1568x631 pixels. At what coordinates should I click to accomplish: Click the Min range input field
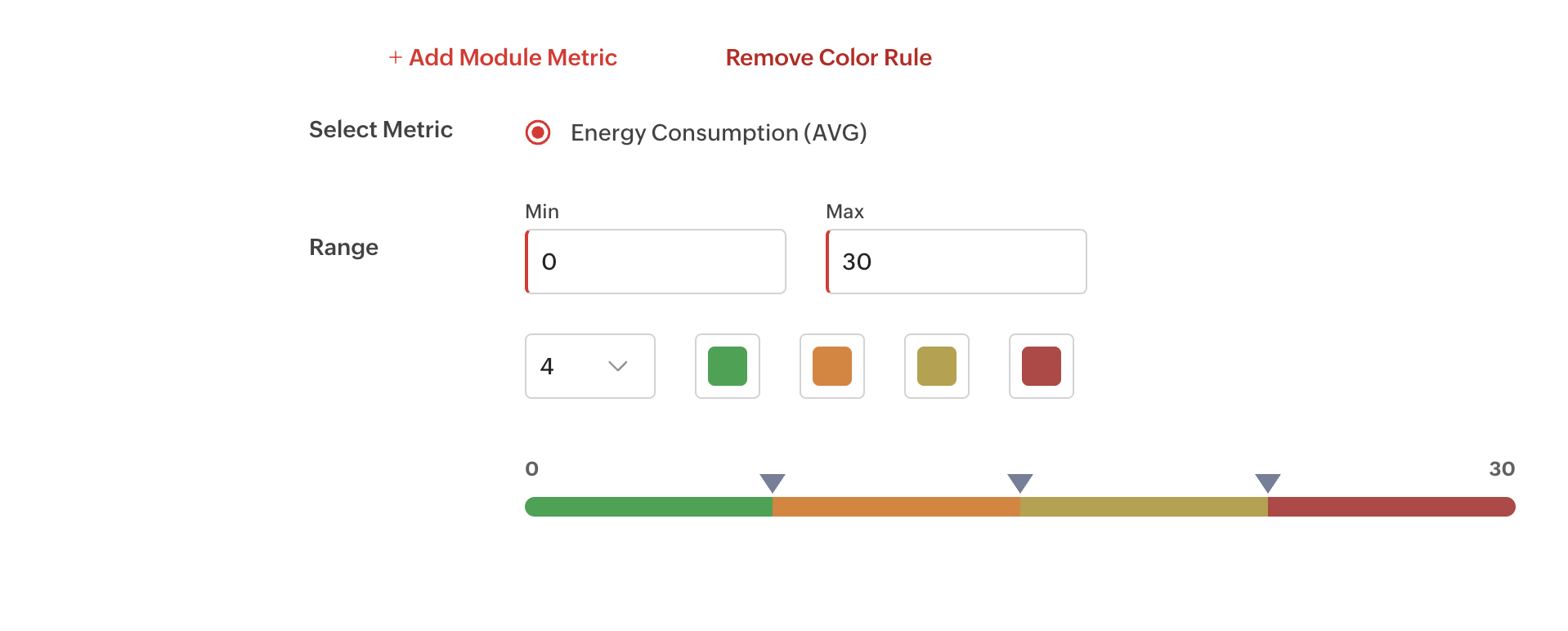pos(656,262)
